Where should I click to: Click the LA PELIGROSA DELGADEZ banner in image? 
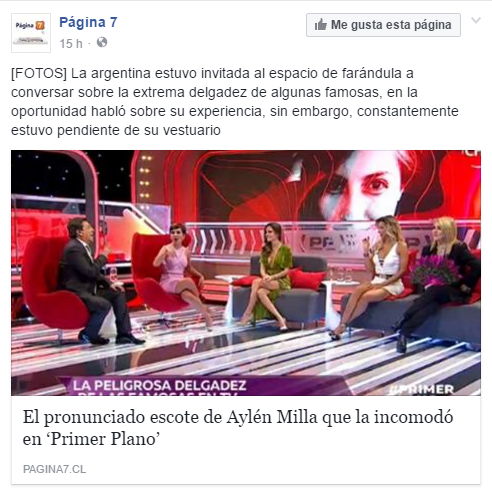point(159,387)
